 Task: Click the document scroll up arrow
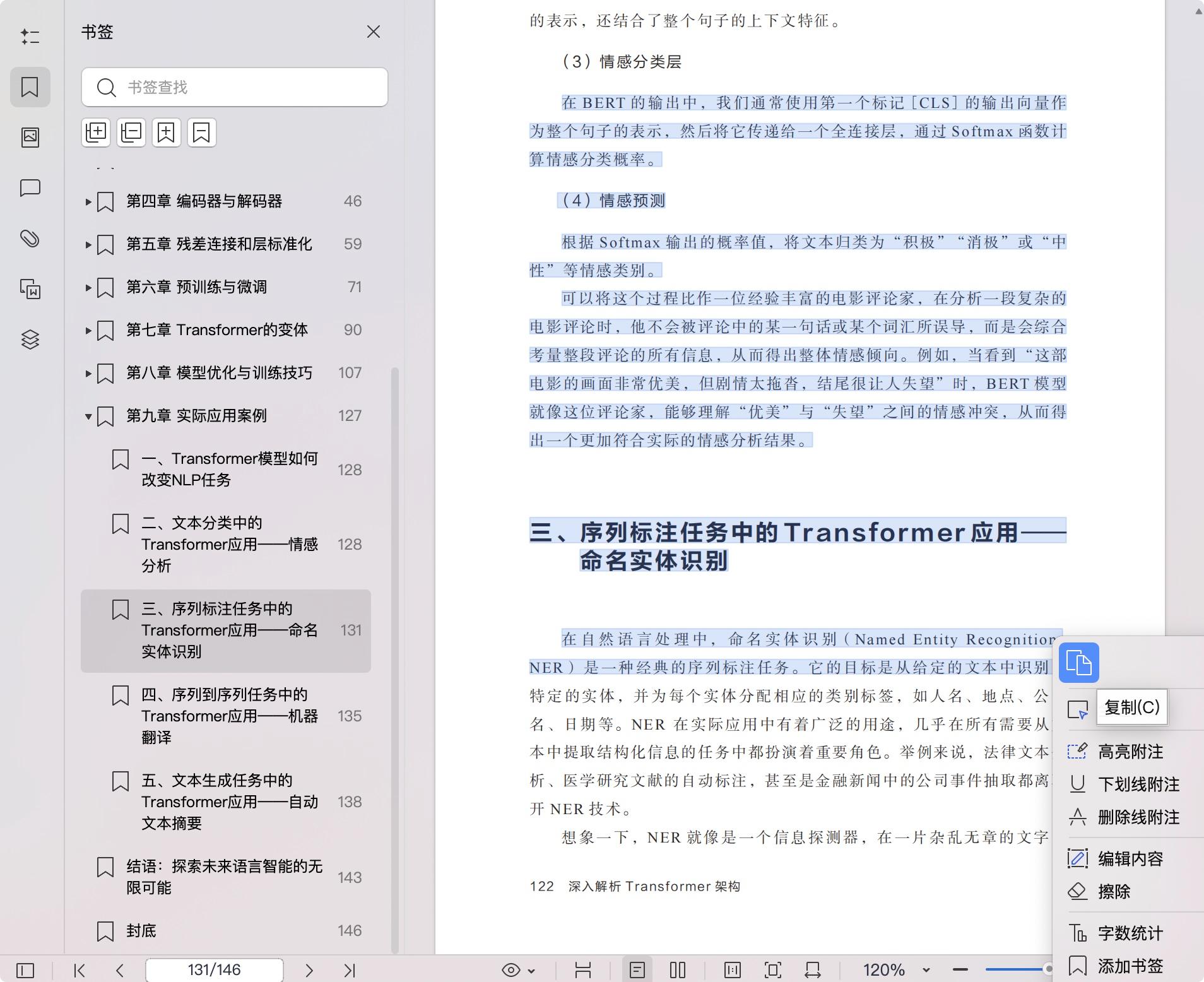coord(1198,11)
